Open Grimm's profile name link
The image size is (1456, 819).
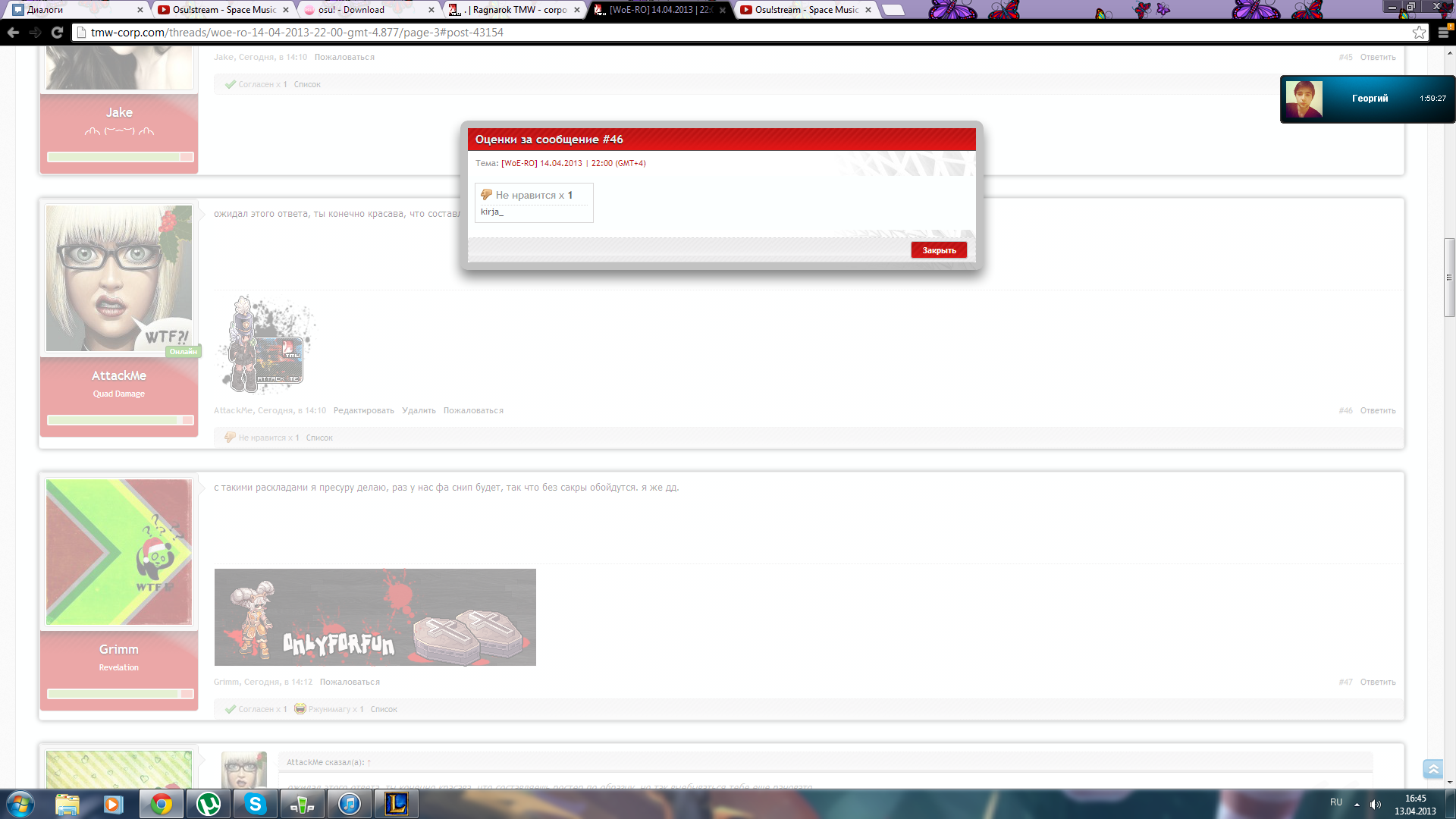click(x=119, y=649)
